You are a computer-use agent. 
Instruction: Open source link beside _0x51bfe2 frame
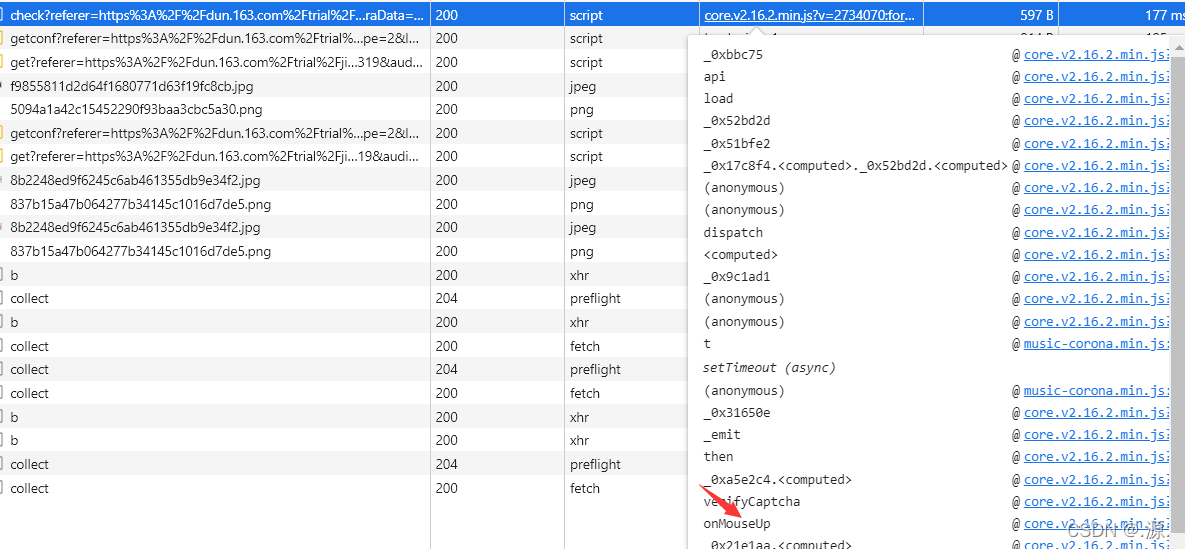pyautogui.click(x=1096, y=143)
